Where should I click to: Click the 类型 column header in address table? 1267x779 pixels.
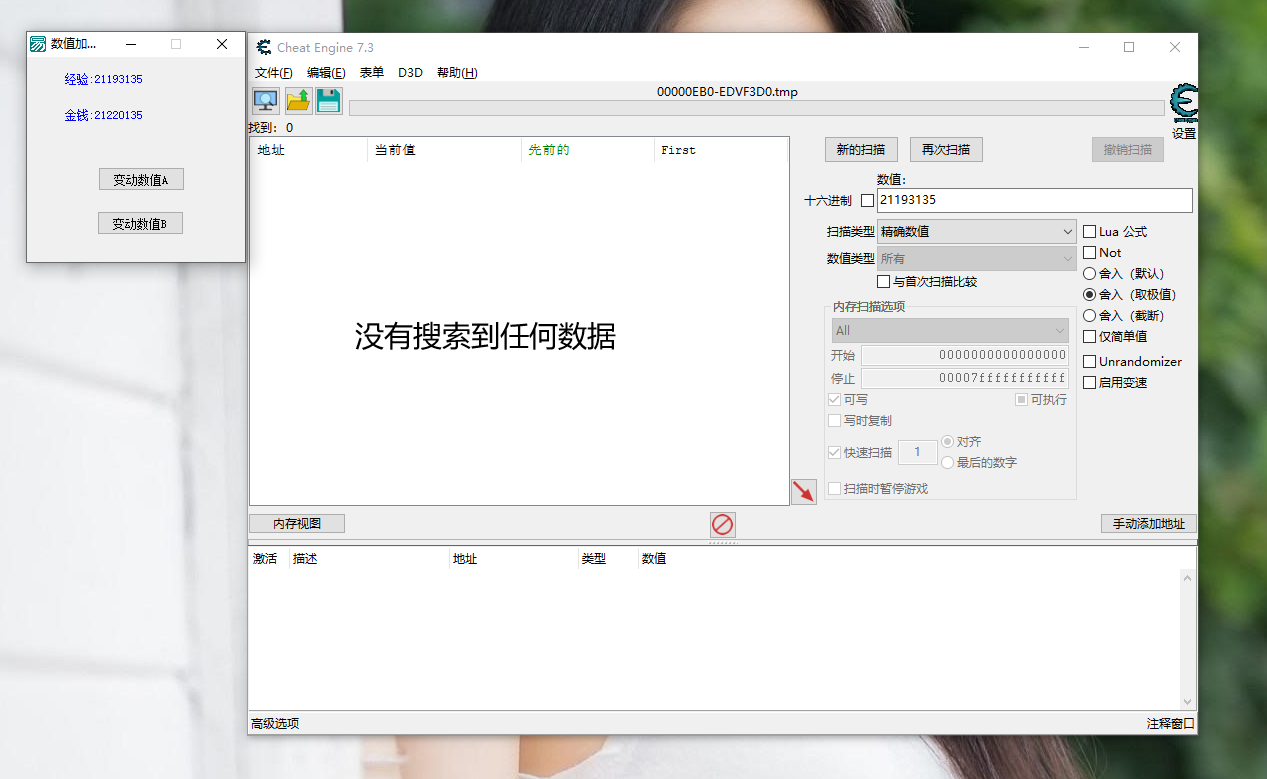[x=608, y=559]
